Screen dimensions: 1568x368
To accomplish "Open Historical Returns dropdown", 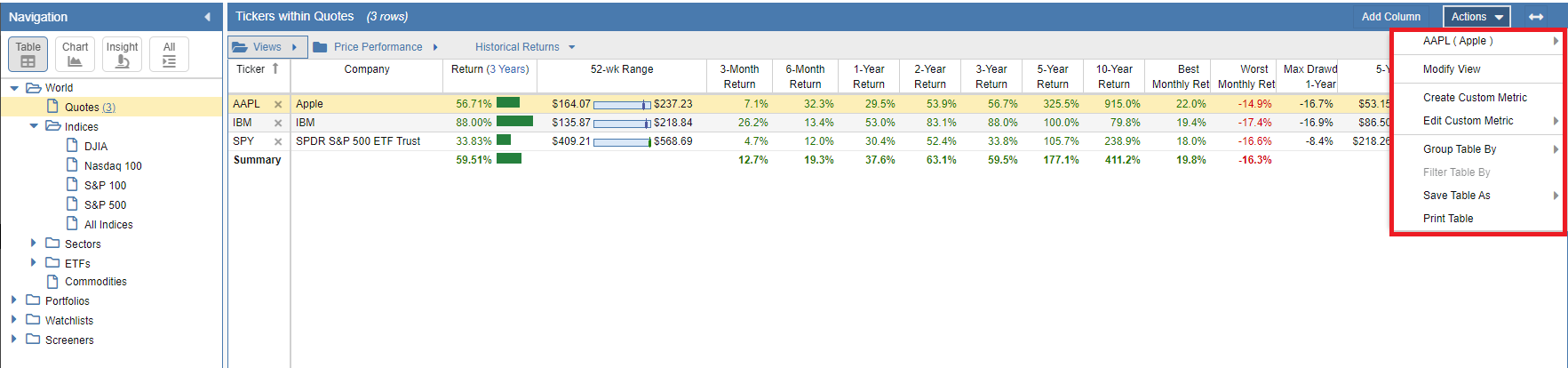I will (x=525, y=47).
